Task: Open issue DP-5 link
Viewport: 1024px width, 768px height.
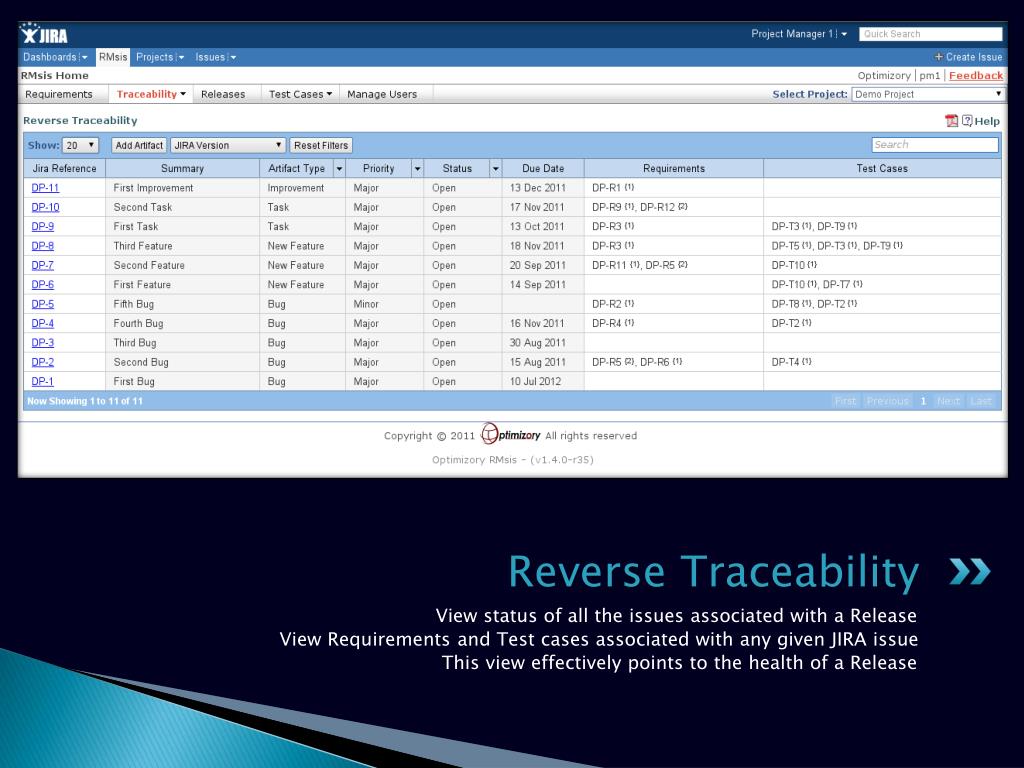Action: [x=42, y=304]
